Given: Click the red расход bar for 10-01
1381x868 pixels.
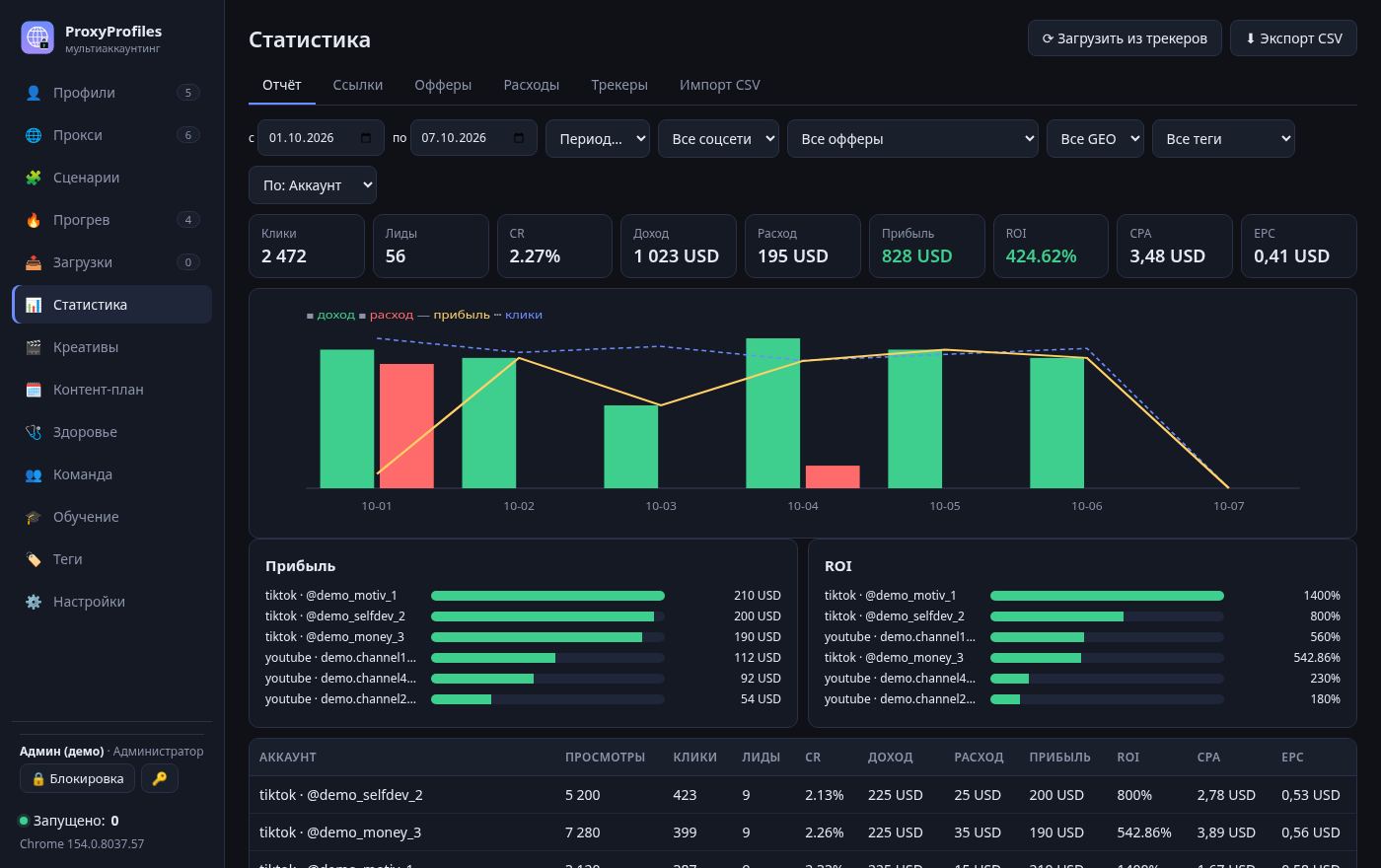Looking at the screenshot, I should click(406, 426).
